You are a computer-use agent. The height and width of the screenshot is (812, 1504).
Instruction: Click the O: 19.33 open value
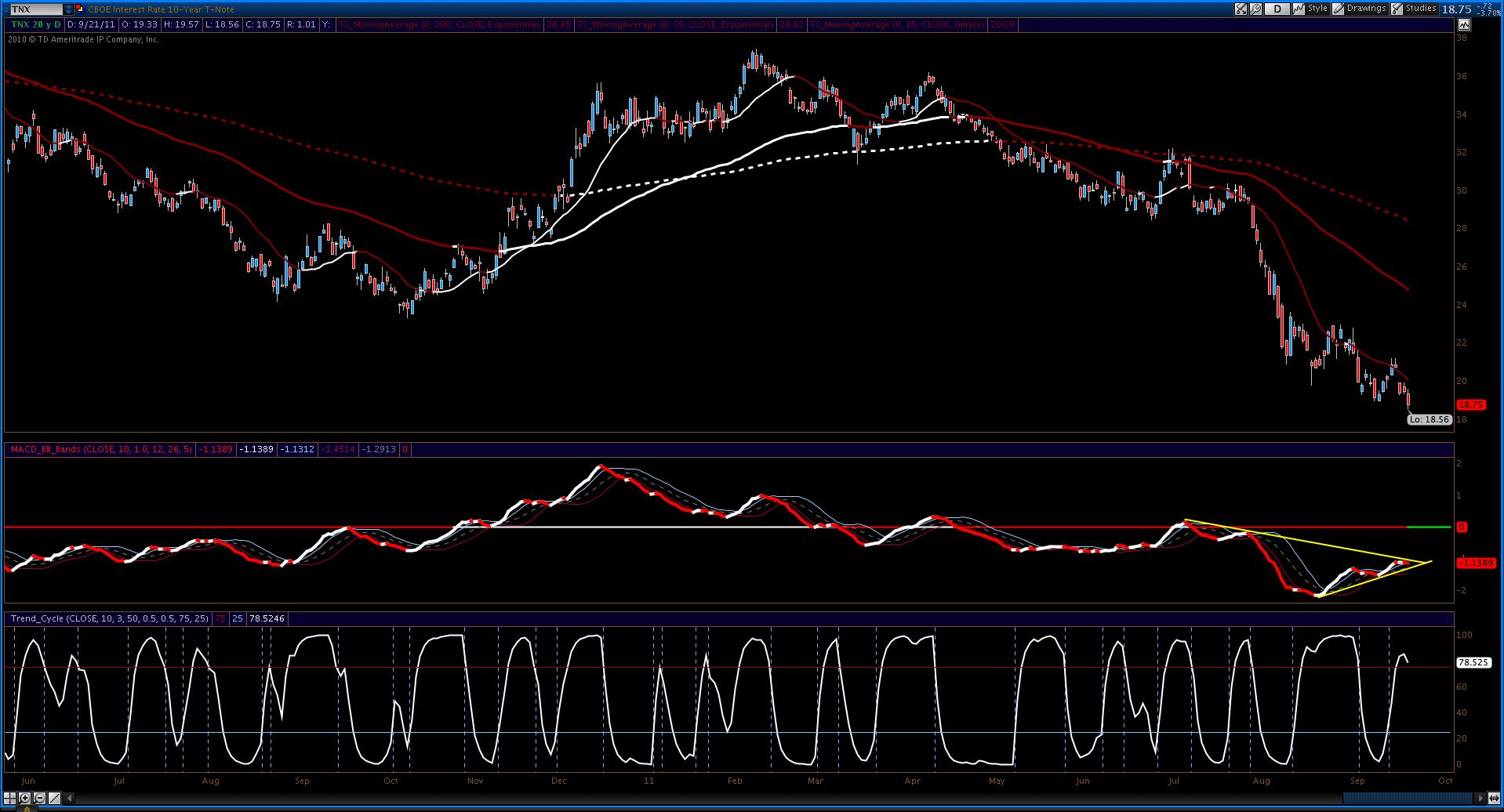pyautogui.click(x=139, y=24)
